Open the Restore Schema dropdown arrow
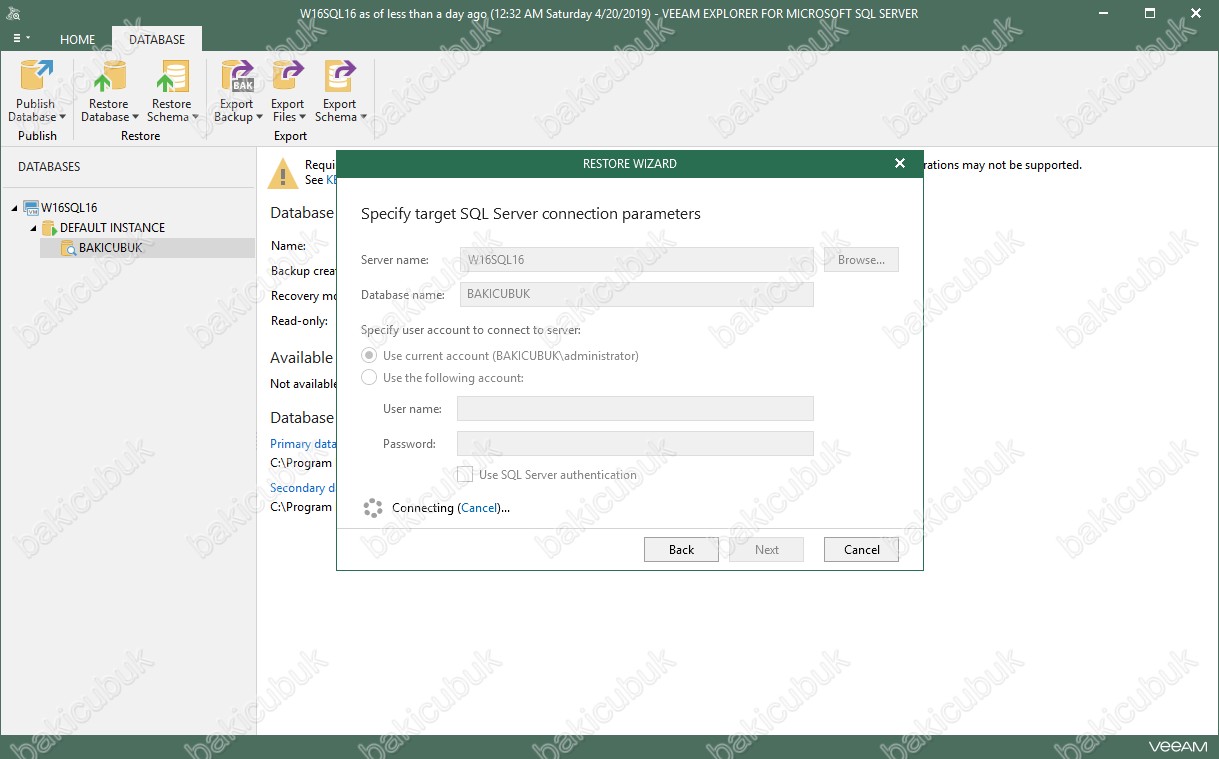1219x759 pixels. pyautogui.click(x=195, y=118)
